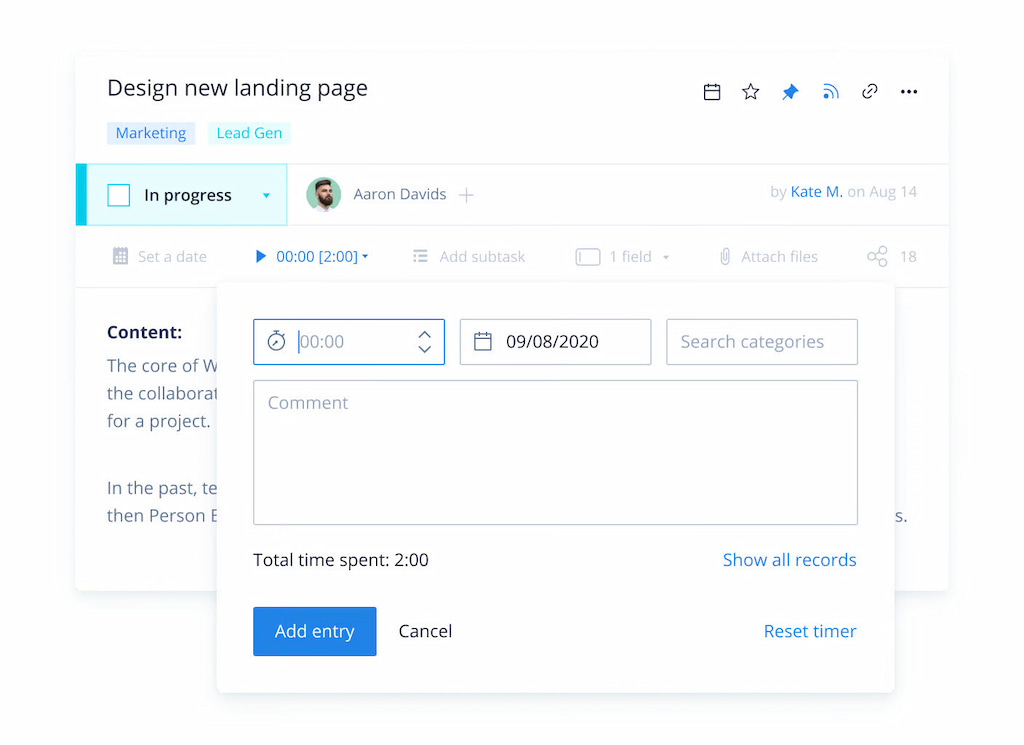Screen dimensions: 1024x745
Task: Open the calendar icon in the header
Action: (711, 91)
